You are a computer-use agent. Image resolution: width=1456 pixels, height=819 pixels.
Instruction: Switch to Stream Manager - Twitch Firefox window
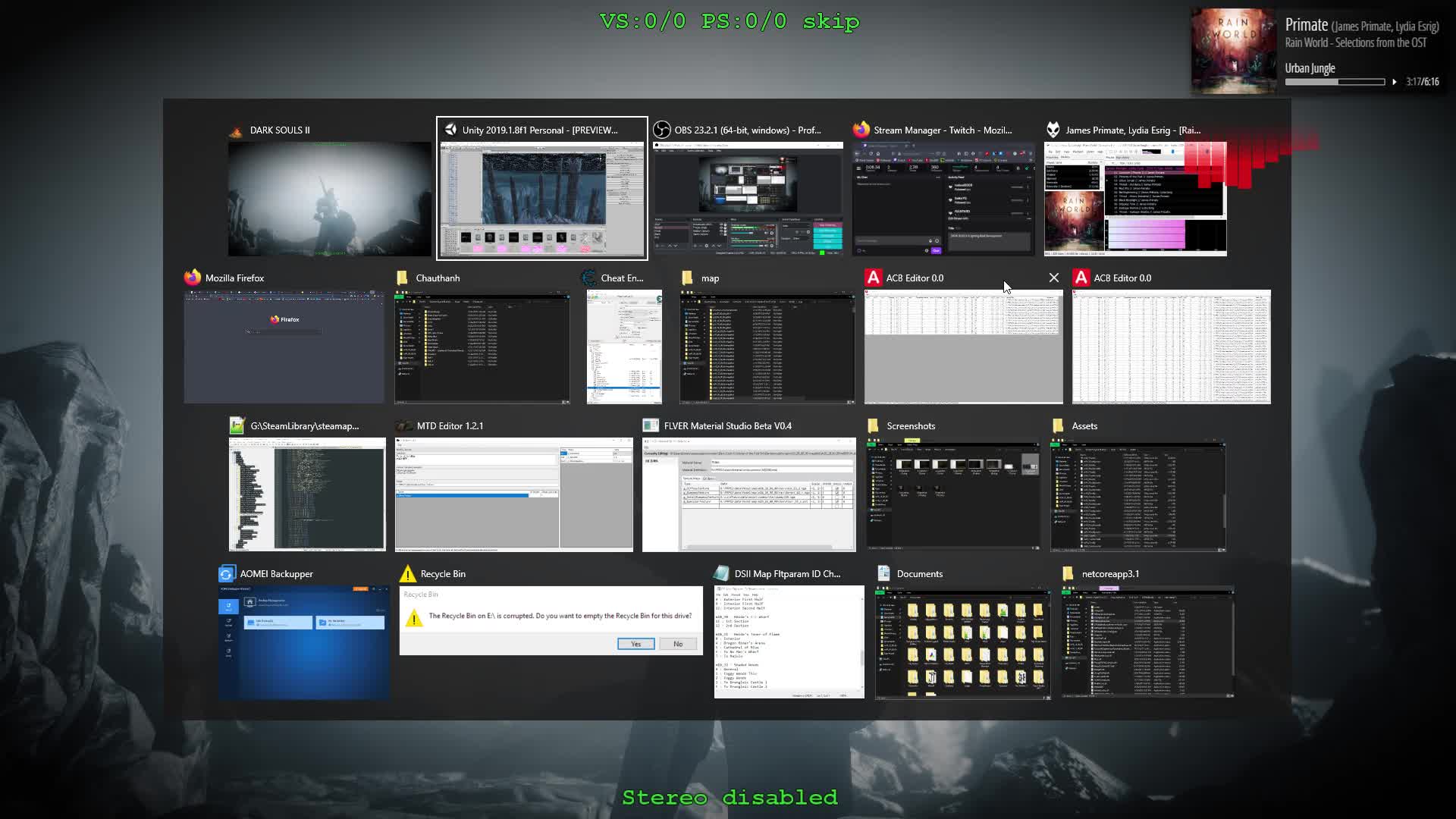943,199
